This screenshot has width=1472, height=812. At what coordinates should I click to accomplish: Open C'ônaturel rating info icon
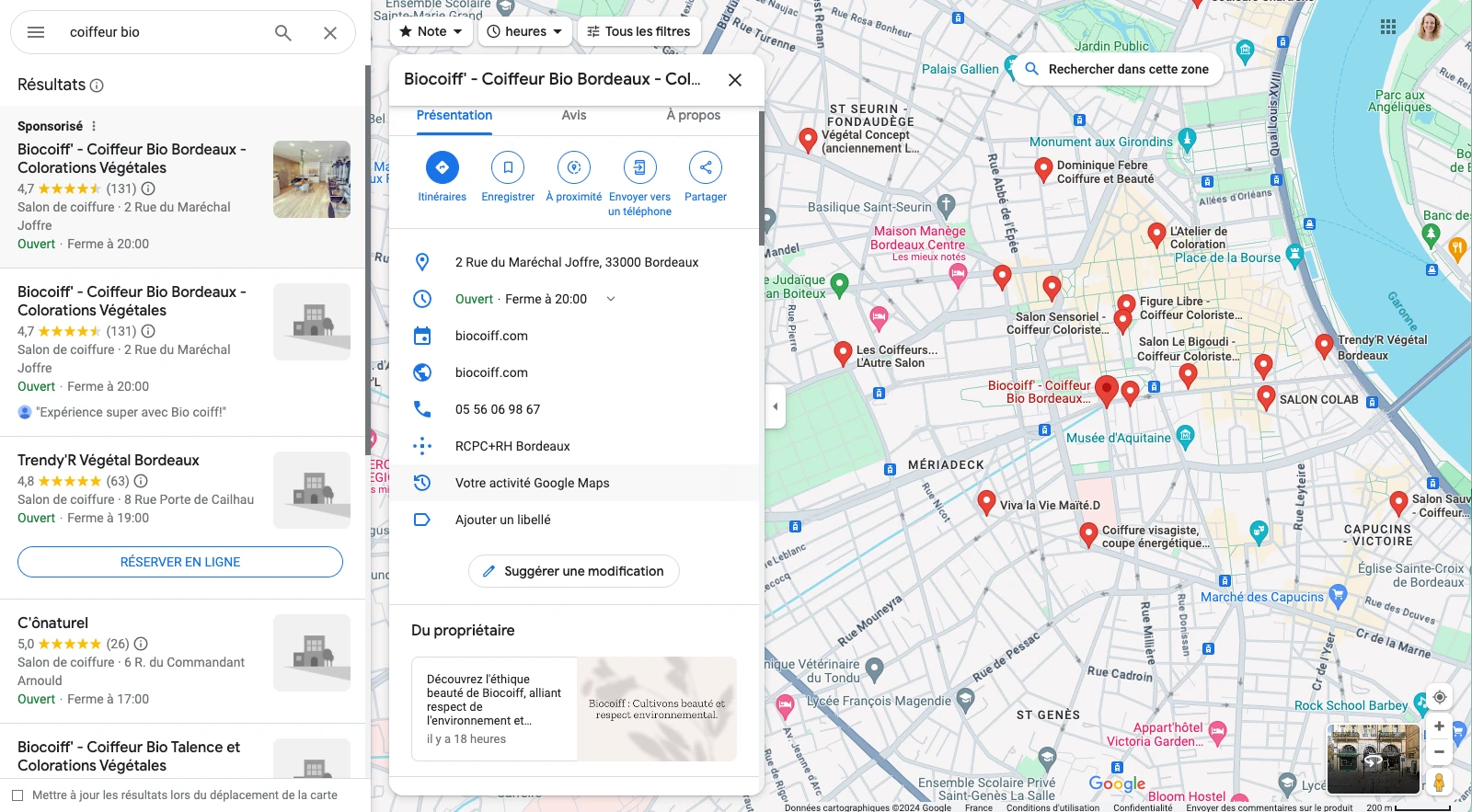(141, 644)
